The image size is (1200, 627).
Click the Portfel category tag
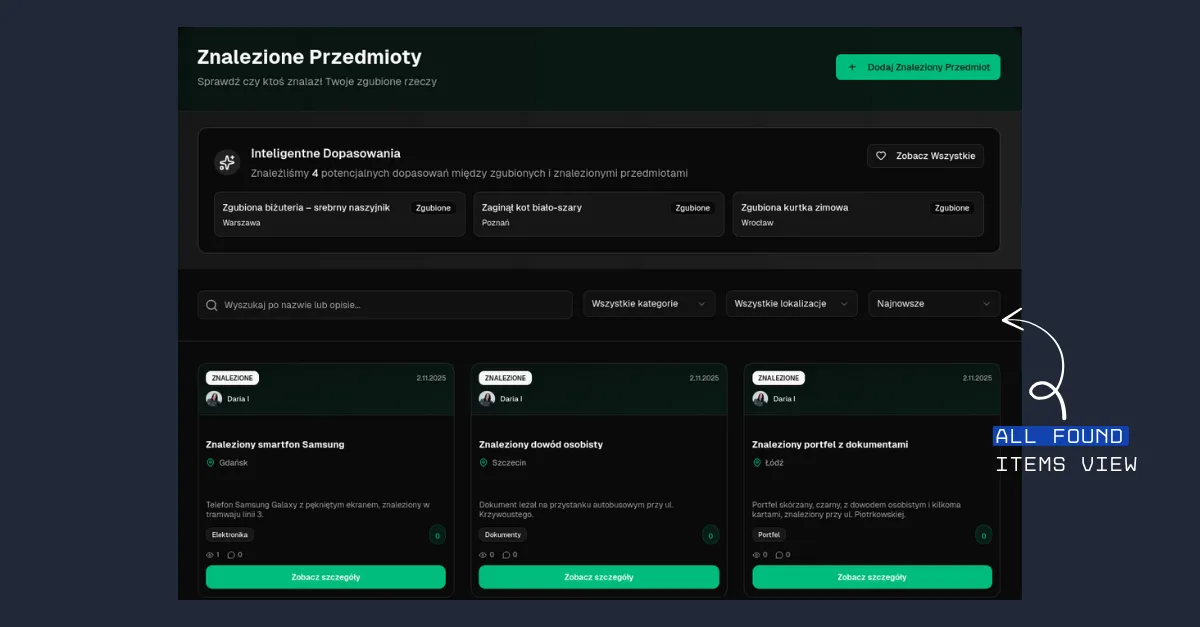tap(769, 535)
